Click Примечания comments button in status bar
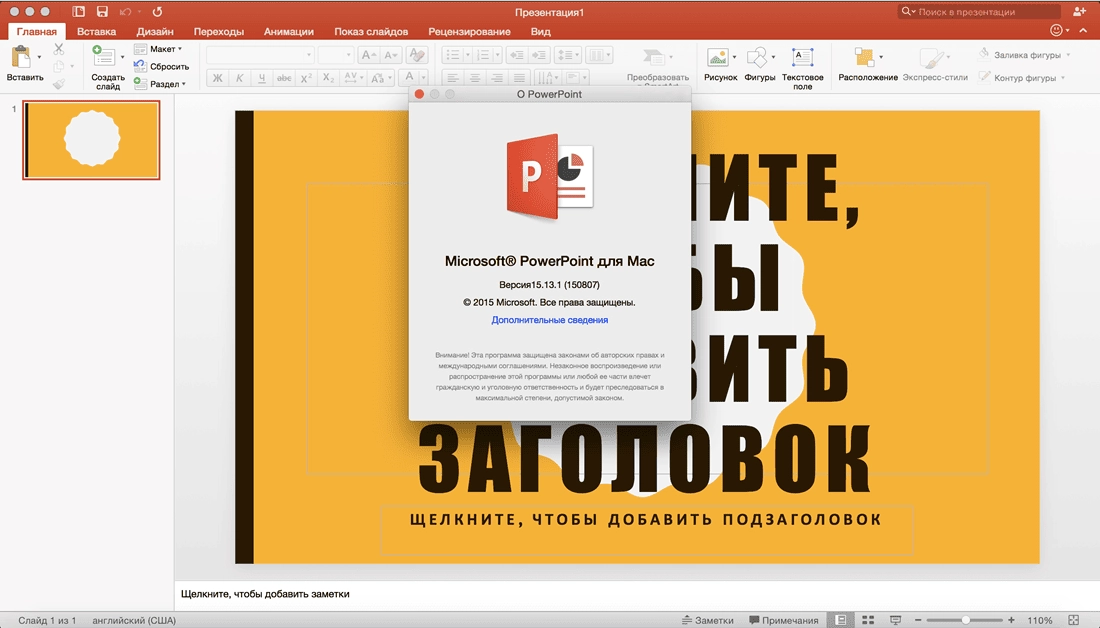The image size is (1100, 628). [x=784, y=620]
